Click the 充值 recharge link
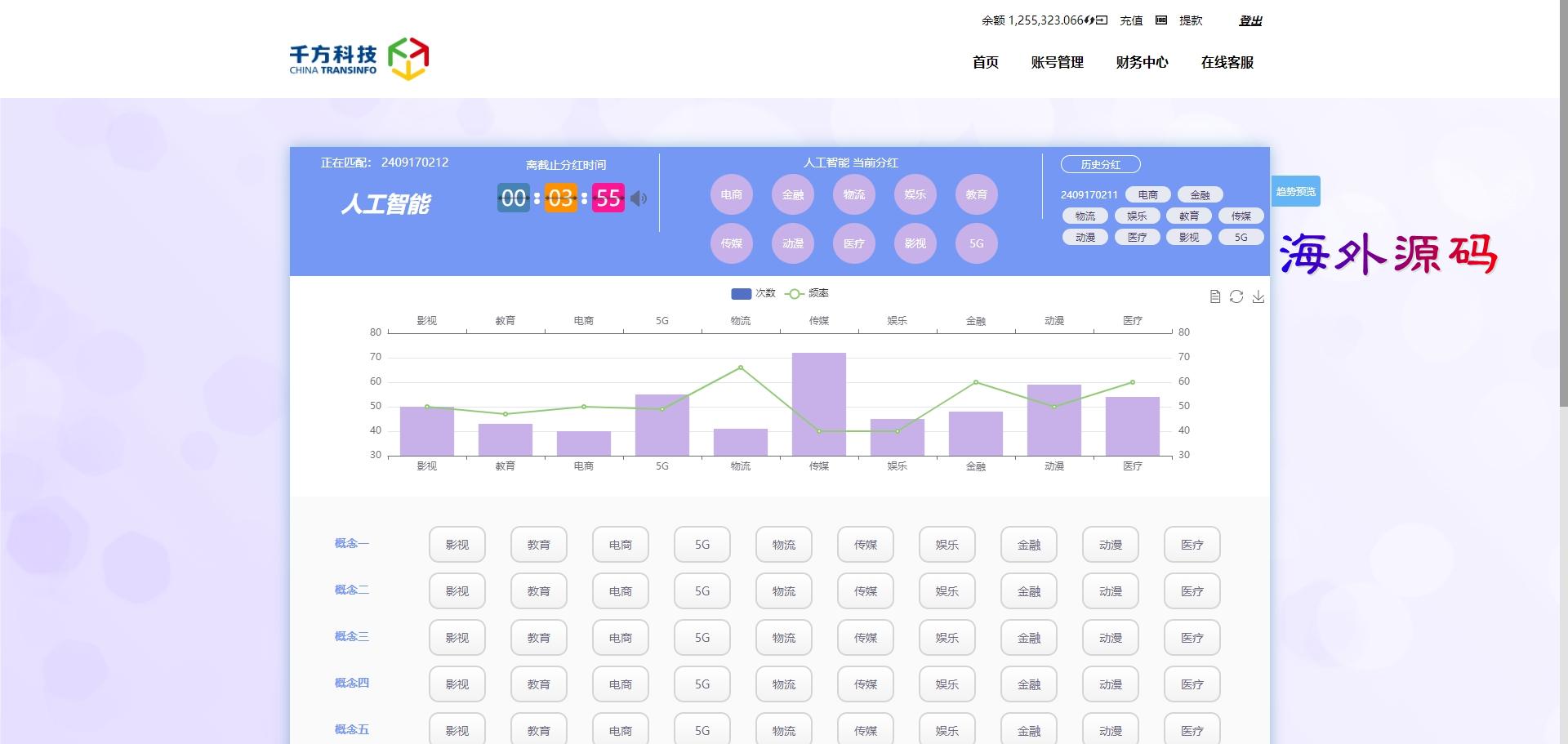Screen dimensions: 1568x744 1131,20
